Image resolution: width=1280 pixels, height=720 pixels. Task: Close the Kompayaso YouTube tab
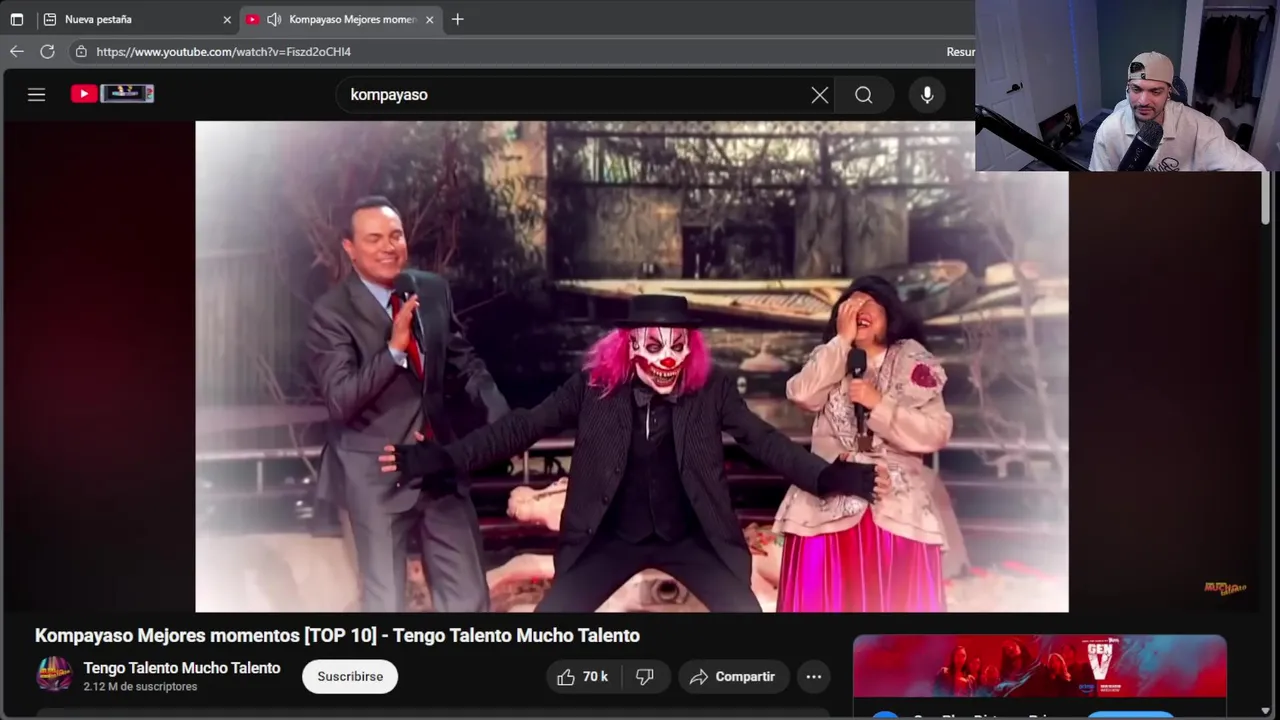430,19
